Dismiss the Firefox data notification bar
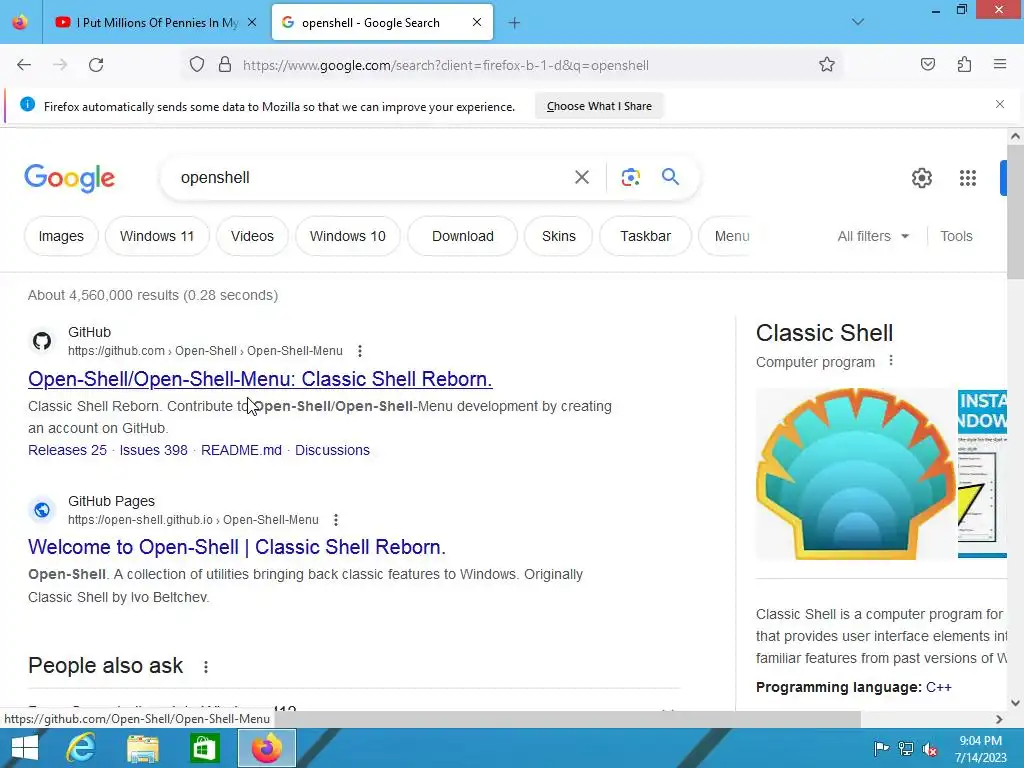 click(x=1000, y=104)
